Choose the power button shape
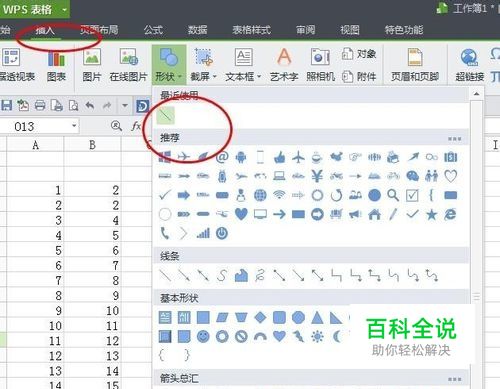The height and width of the screenshot is (389, 500). pos(222,233)
